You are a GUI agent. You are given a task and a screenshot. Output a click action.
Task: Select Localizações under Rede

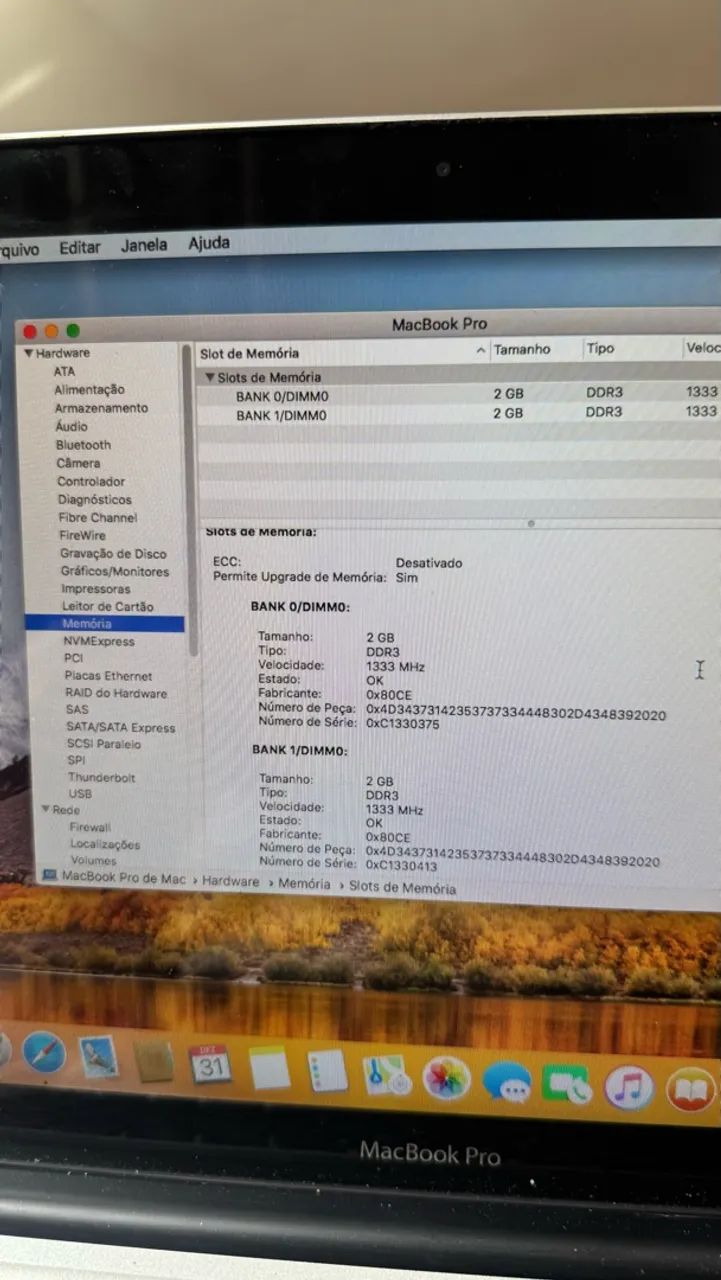tap(105, 844)
